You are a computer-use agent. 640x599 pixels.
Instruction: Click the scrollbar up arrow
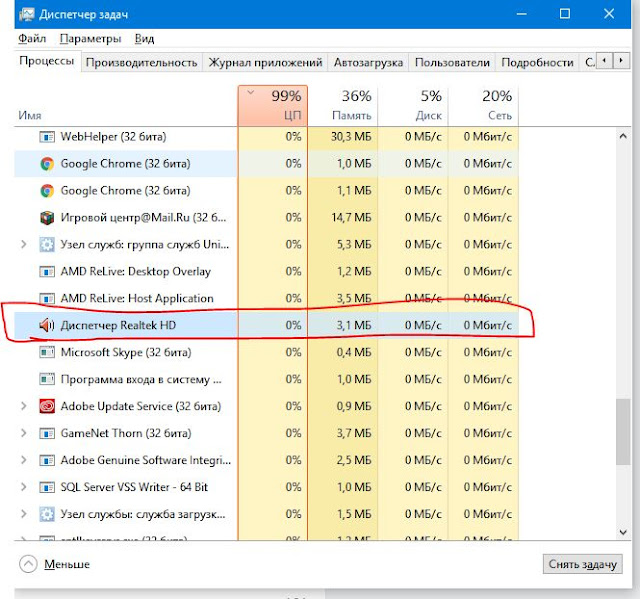tap(623, 136)
